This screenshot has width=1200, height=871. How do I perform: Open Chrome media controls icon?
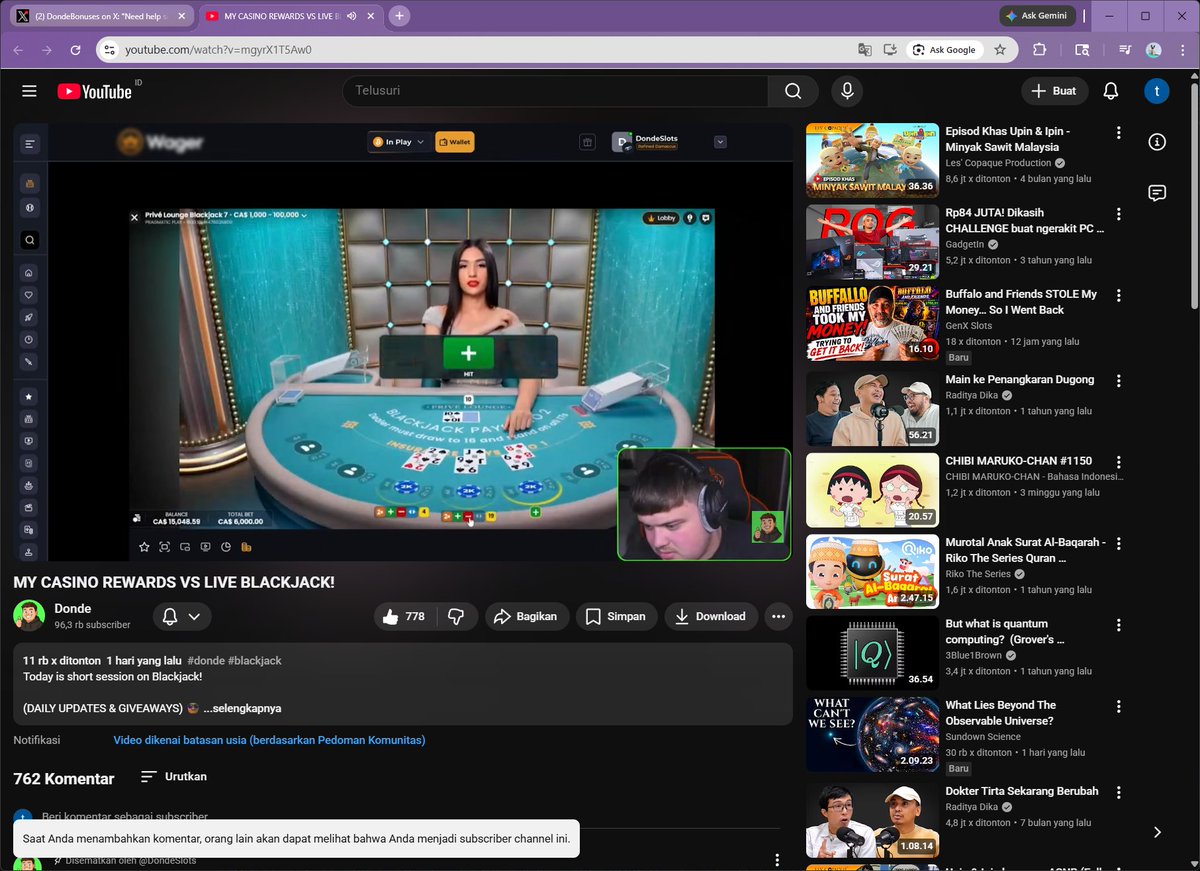click(x=1125, y=49)
